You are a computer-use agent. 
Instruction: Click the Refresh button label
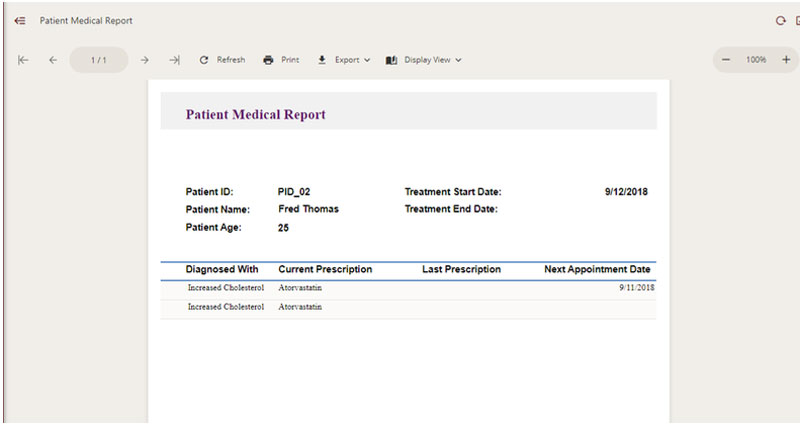(x=231, y=60)
